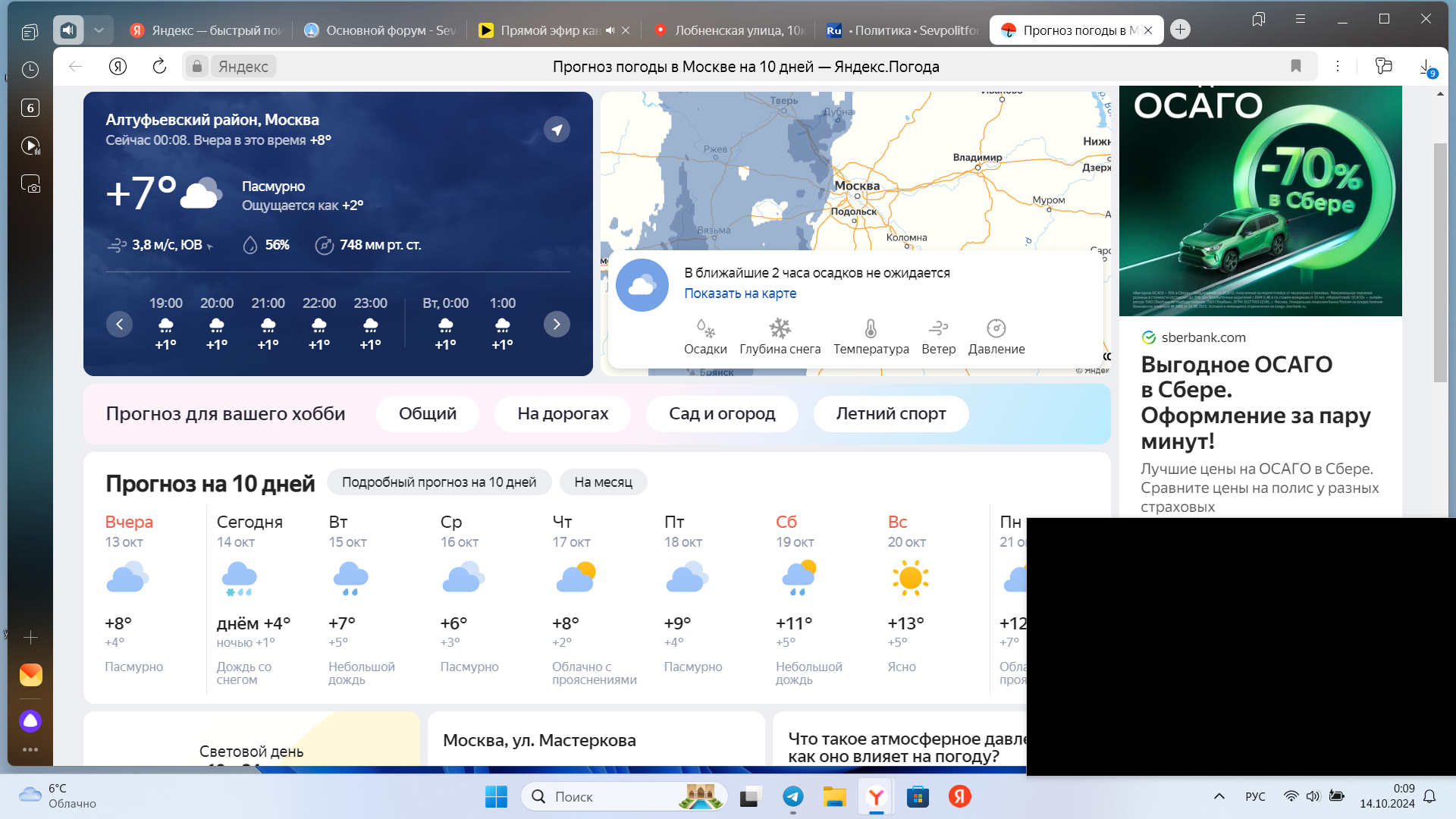Screen dimensions: 1456x819
Task: Click the geolocation arrow icon
Action: 557,130
